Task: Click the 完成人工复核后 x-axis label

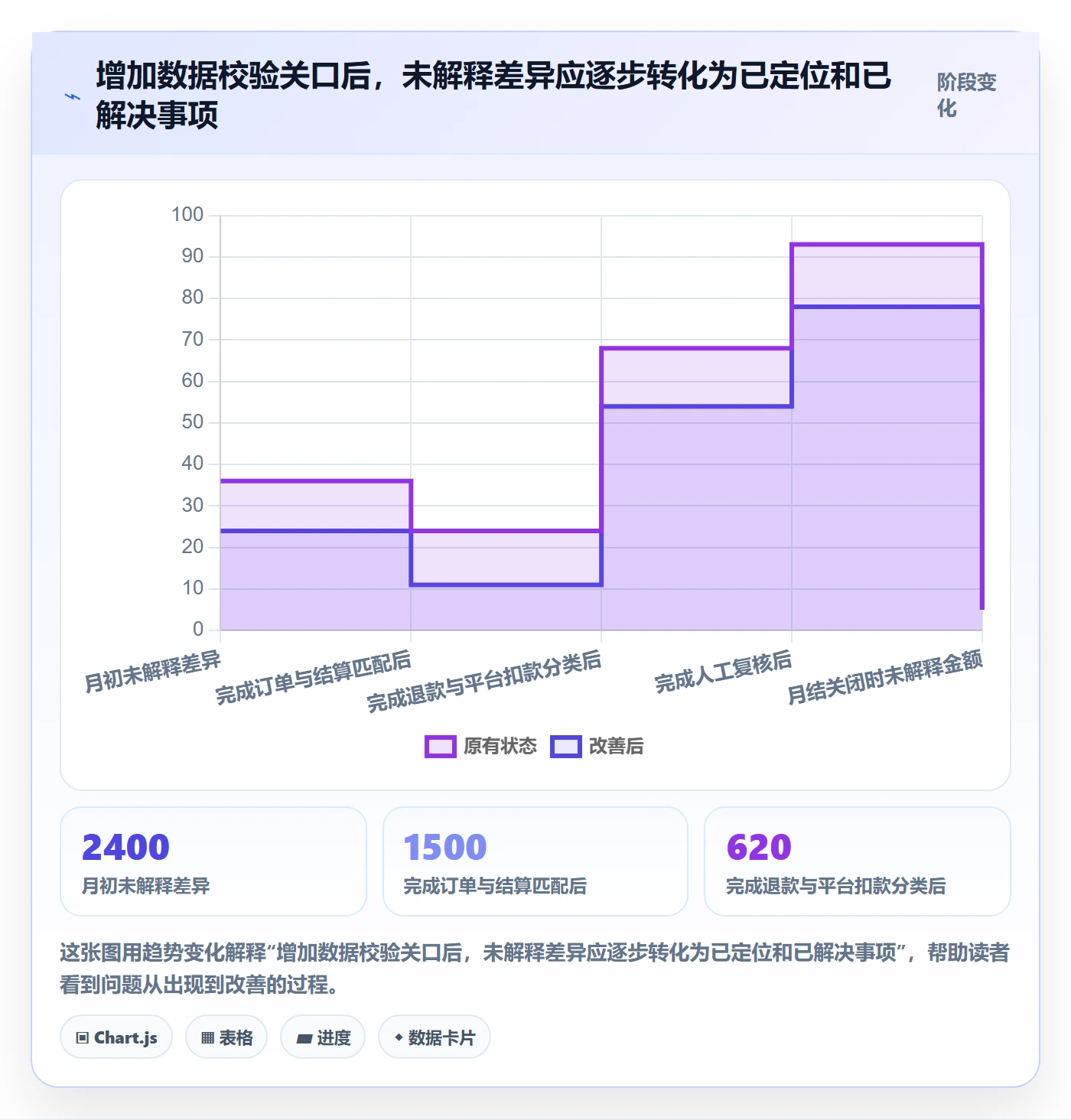Action: pos(724,671)
